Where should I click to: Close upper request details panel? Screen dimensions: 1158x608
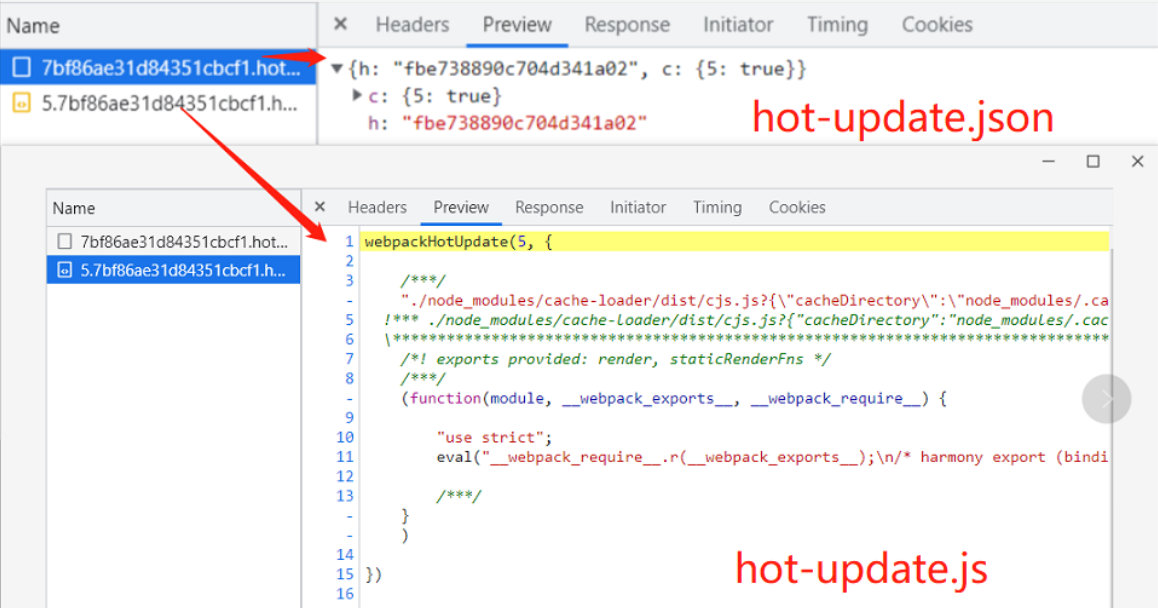tap(340, 24)
